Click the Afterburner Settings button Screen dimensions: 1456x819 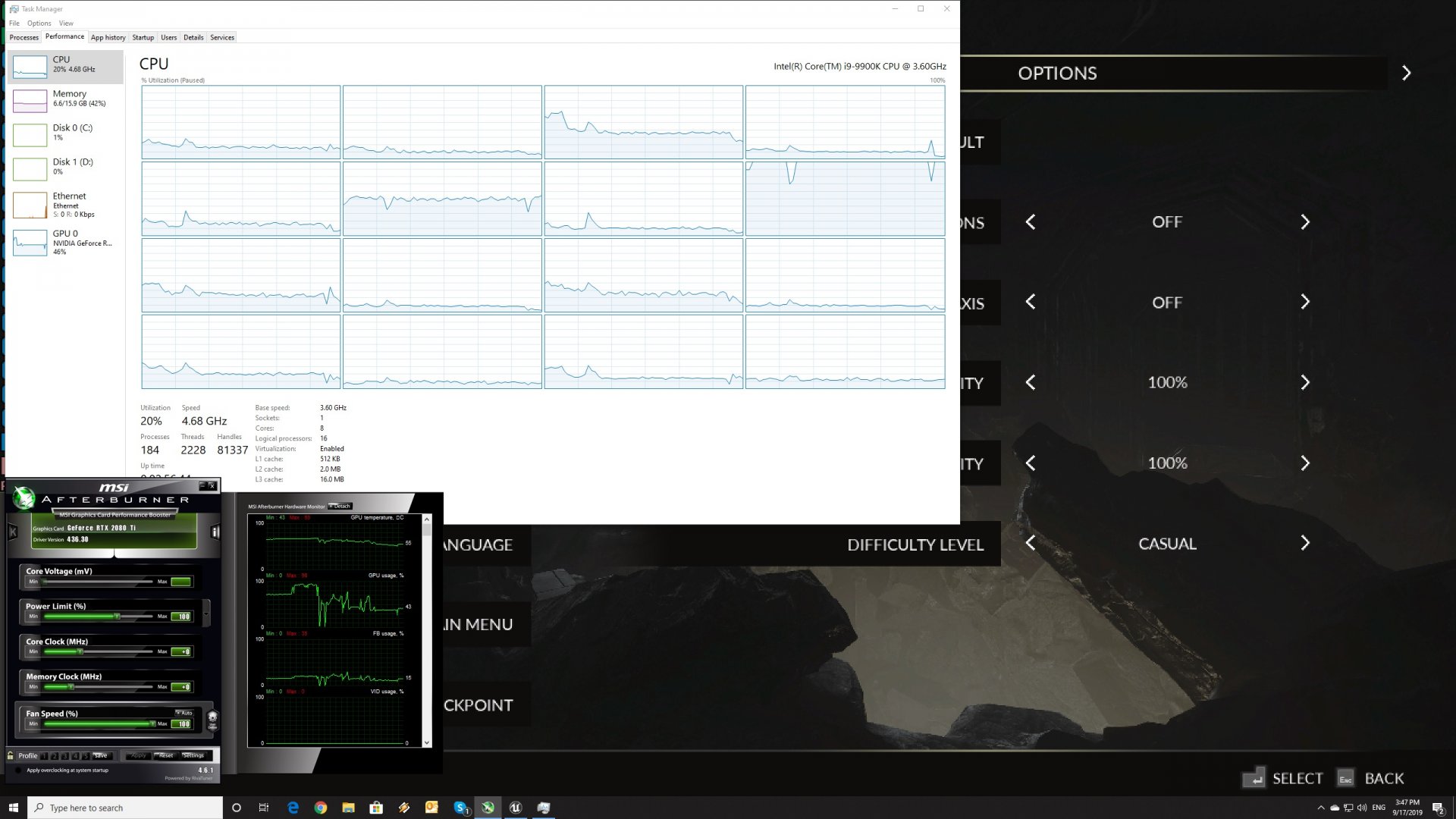193,755
